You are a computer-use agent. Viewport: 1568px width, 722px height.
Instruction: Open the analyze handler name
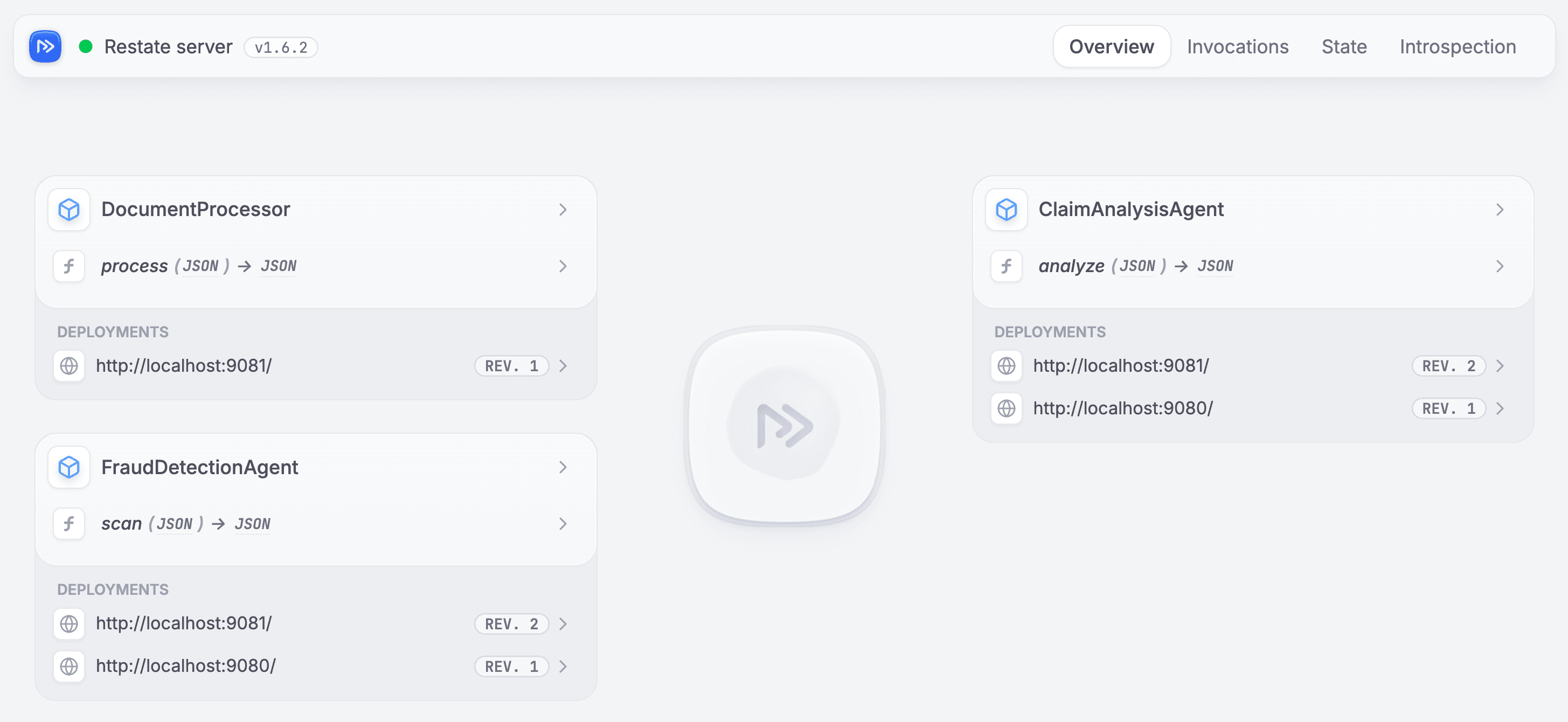click(x=1071, y=266)
